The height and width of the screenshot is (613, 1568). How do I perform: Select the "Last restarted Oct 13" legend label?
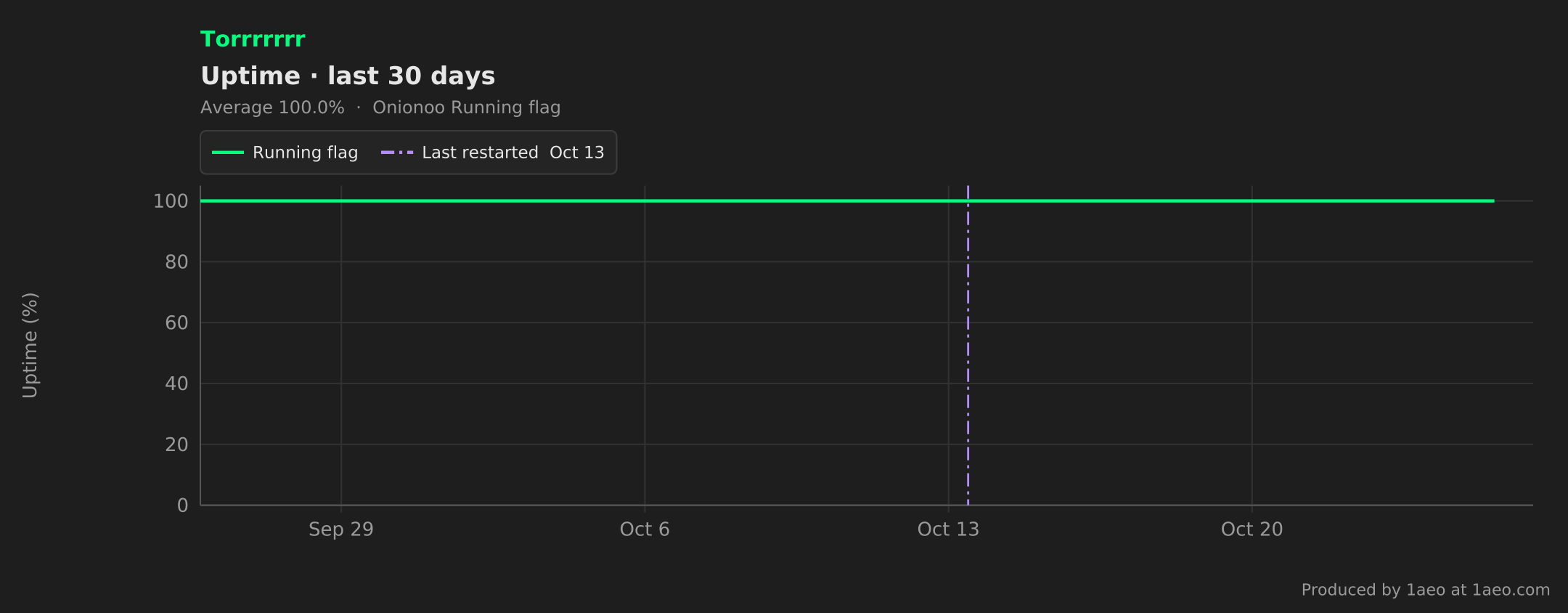tap(513, 153)
